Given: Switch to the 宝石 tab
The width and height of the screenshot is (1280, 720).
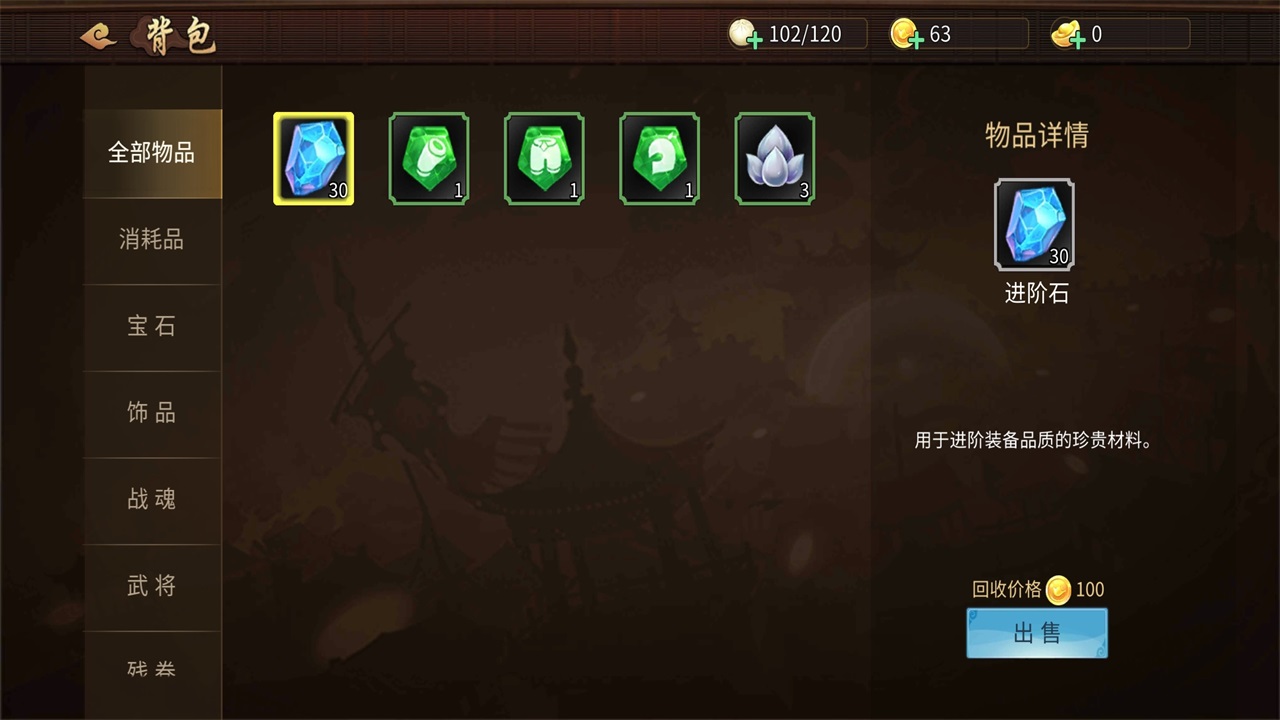Looking at the screenshot, I should [x=152, y=327].
